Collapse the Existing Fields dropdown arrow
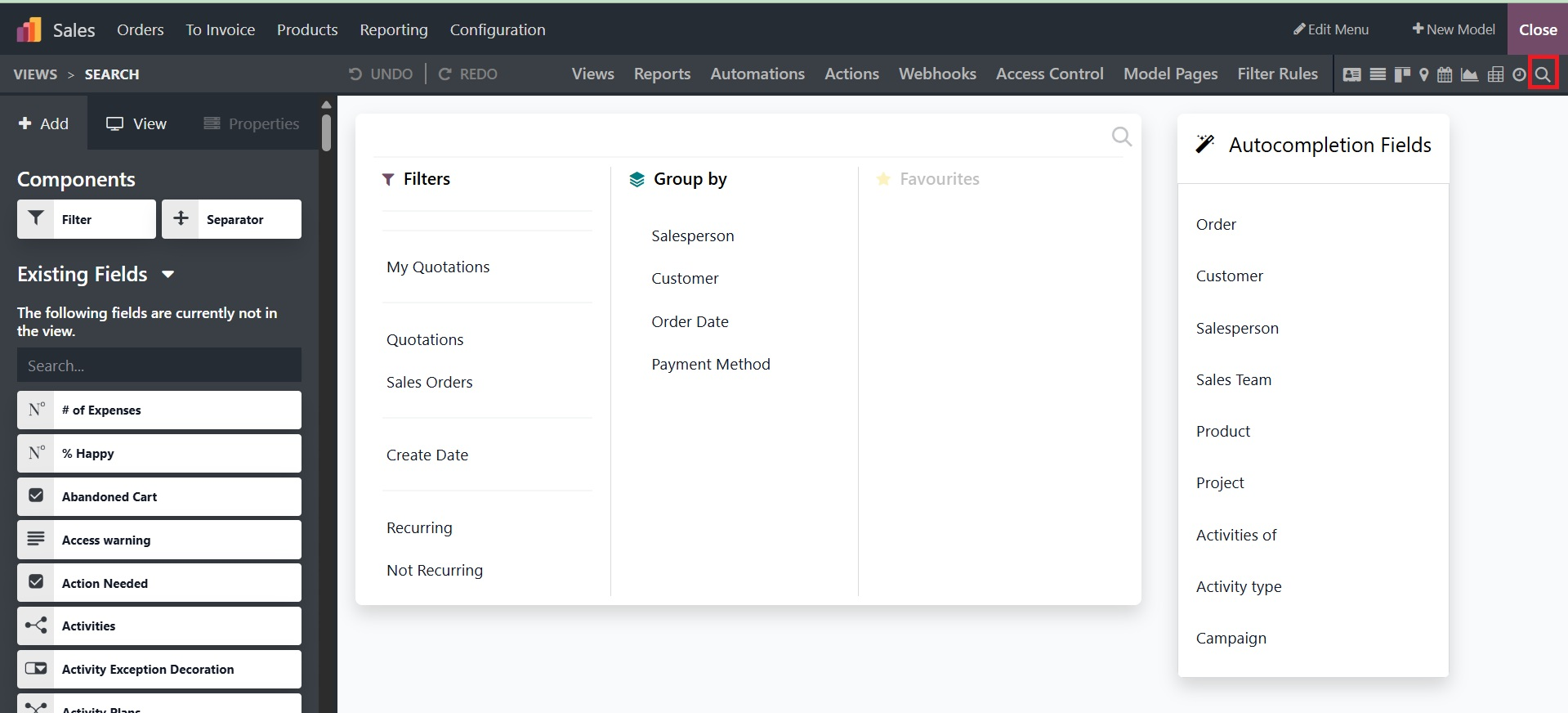This screenshot has height=713, width=1568. pos(168,275)
